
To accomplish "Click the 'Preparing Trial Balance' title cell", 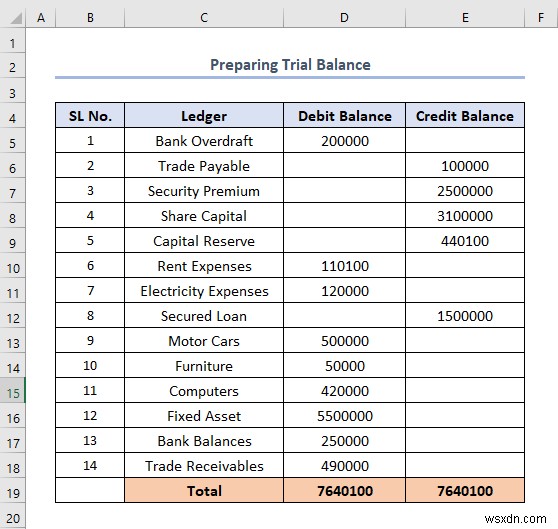I will 290,65.
